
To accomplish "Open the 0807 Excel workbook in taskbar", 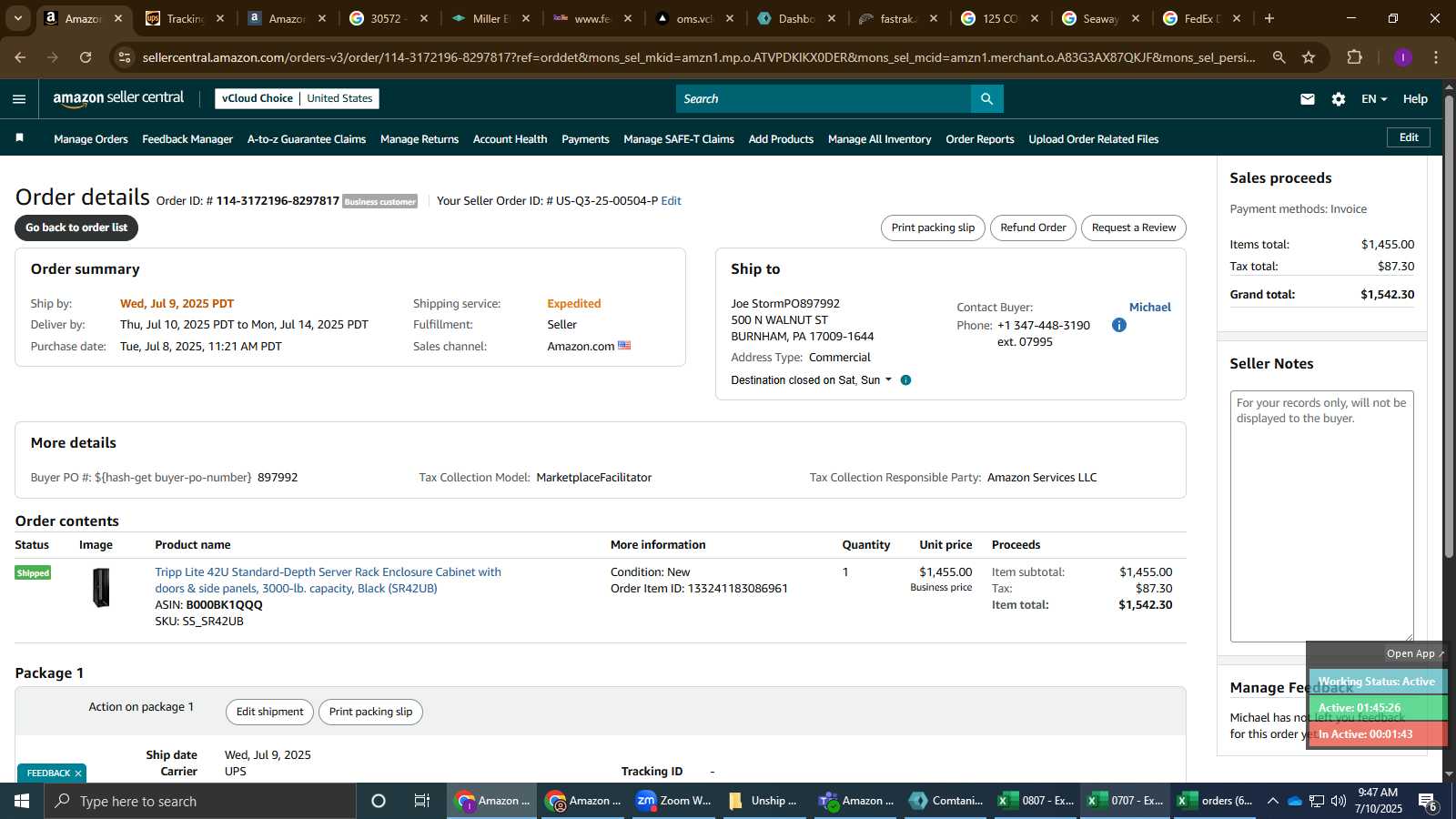I will (x=1036, y=801).
